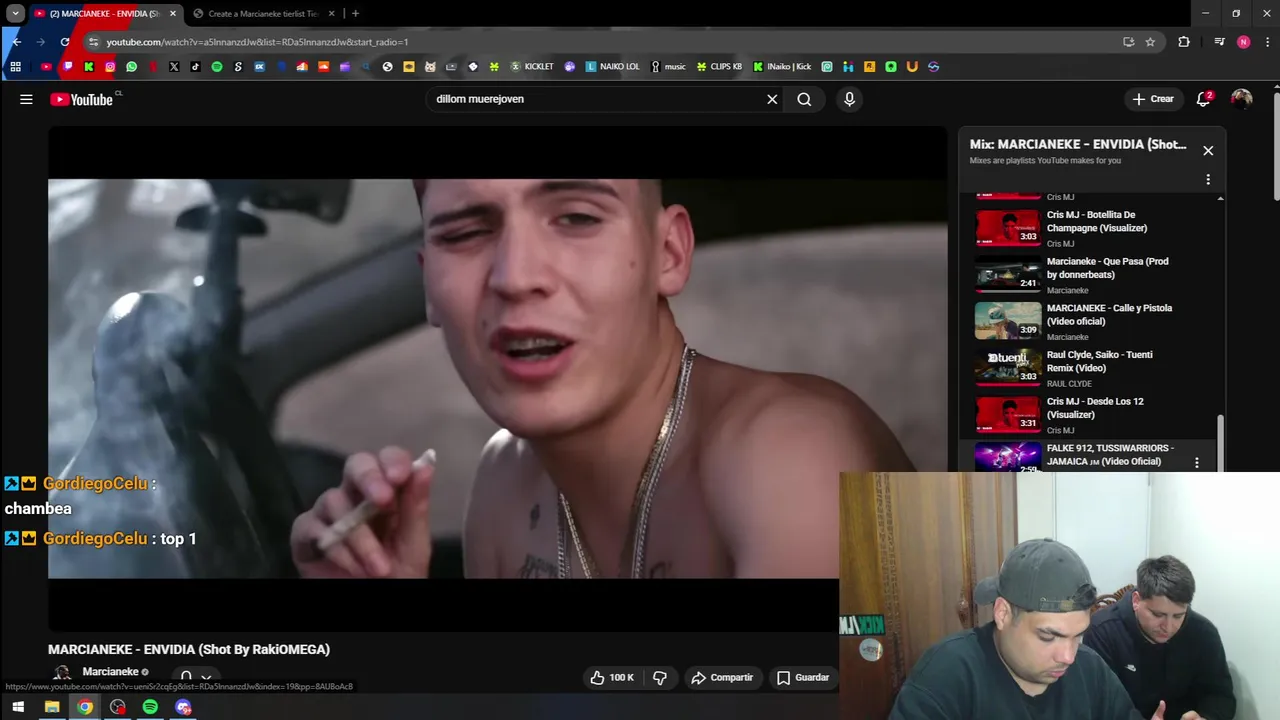Open WhatsApp bookmark icon

131,67
